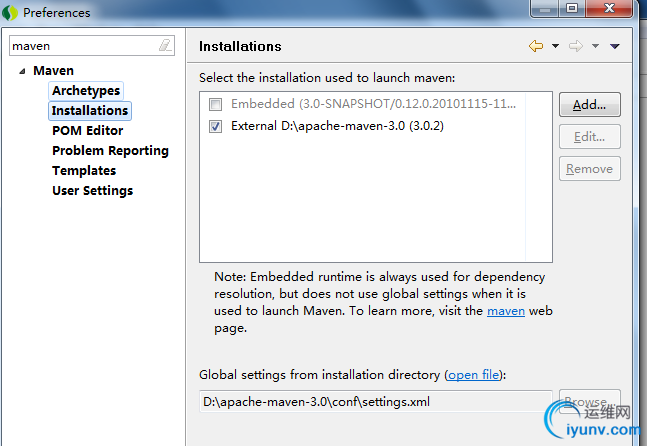Click the global settings.xml path field
Viewport: 647px width, 446px height.
click(375, 401)
